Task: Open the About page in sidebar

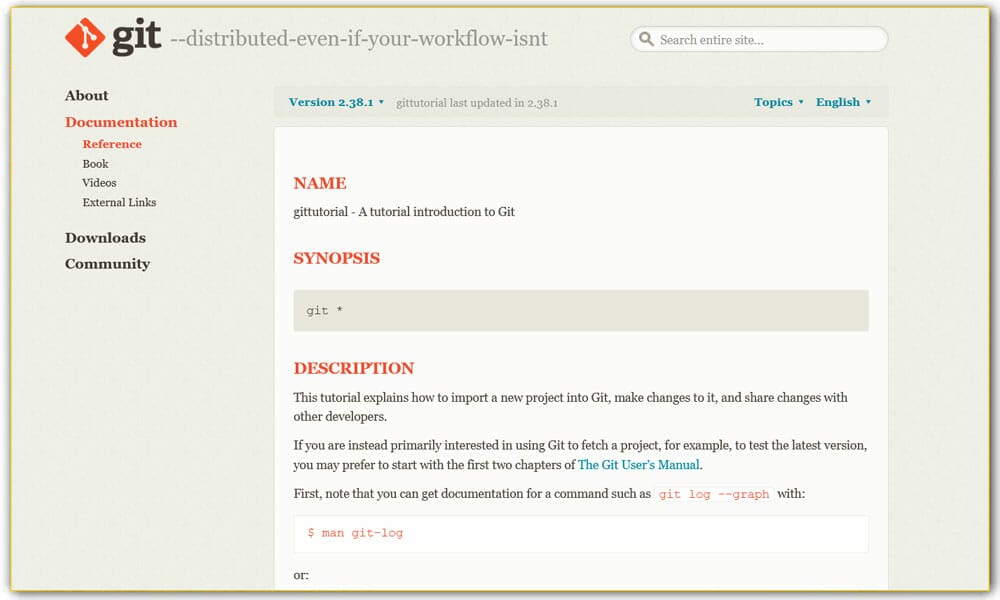Action: tap(87, 96)
